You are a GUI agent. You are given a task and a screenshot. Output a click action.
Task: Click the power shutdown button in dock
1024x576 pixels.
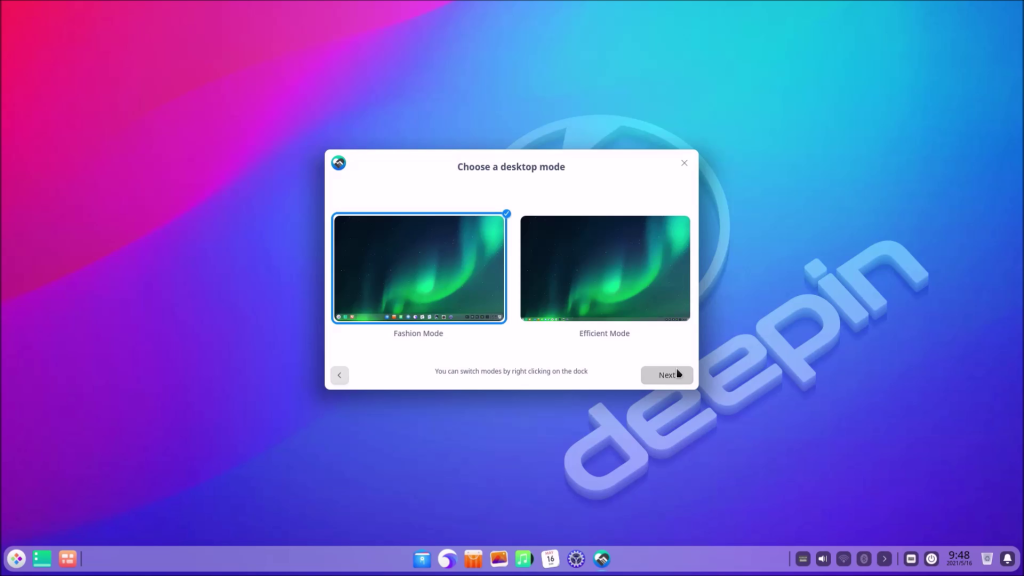932,559
